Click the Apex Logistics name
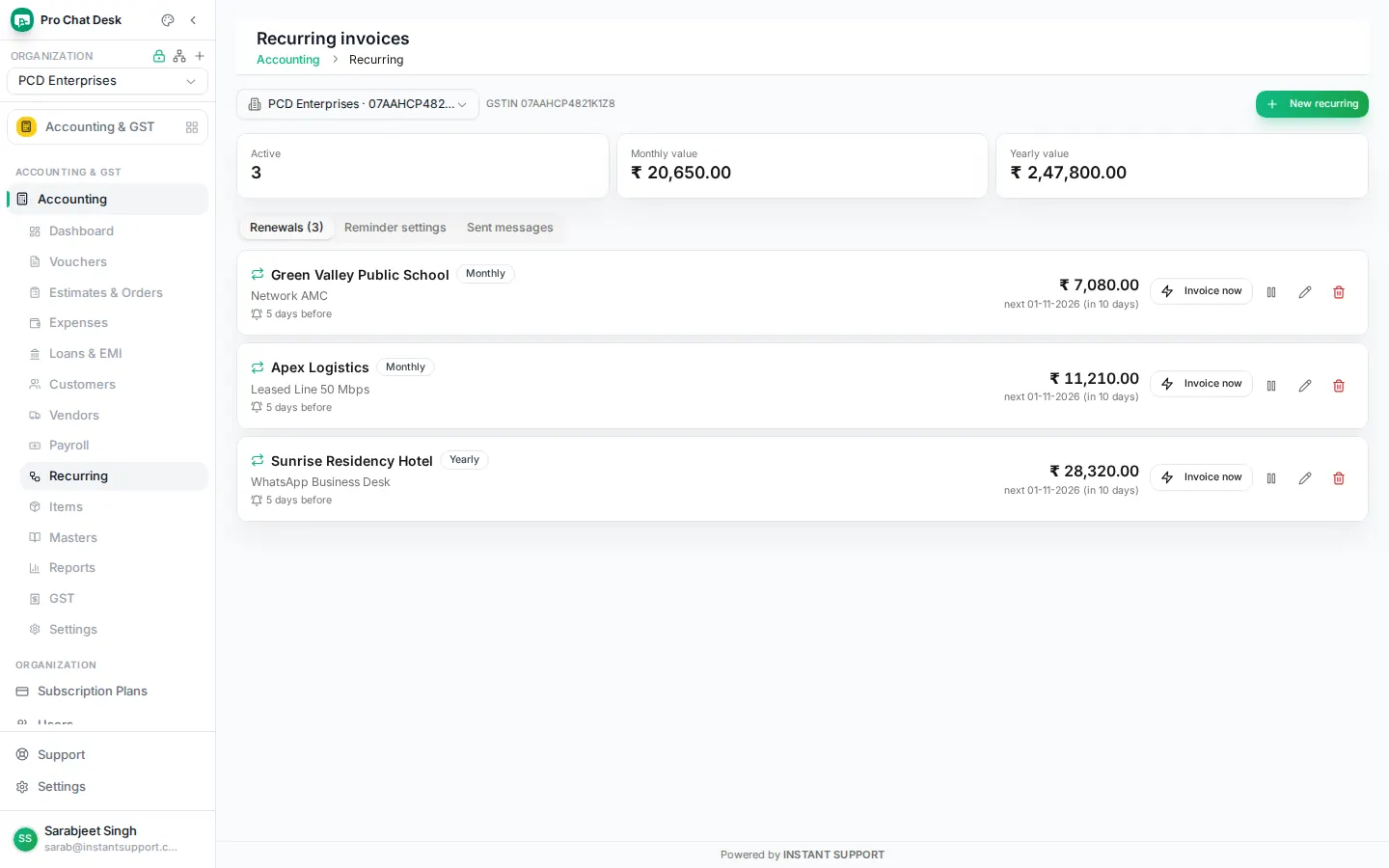Image resolution: width=1389 pixels, height=868 pixels. pyautogui.click(x=319, y=368)
